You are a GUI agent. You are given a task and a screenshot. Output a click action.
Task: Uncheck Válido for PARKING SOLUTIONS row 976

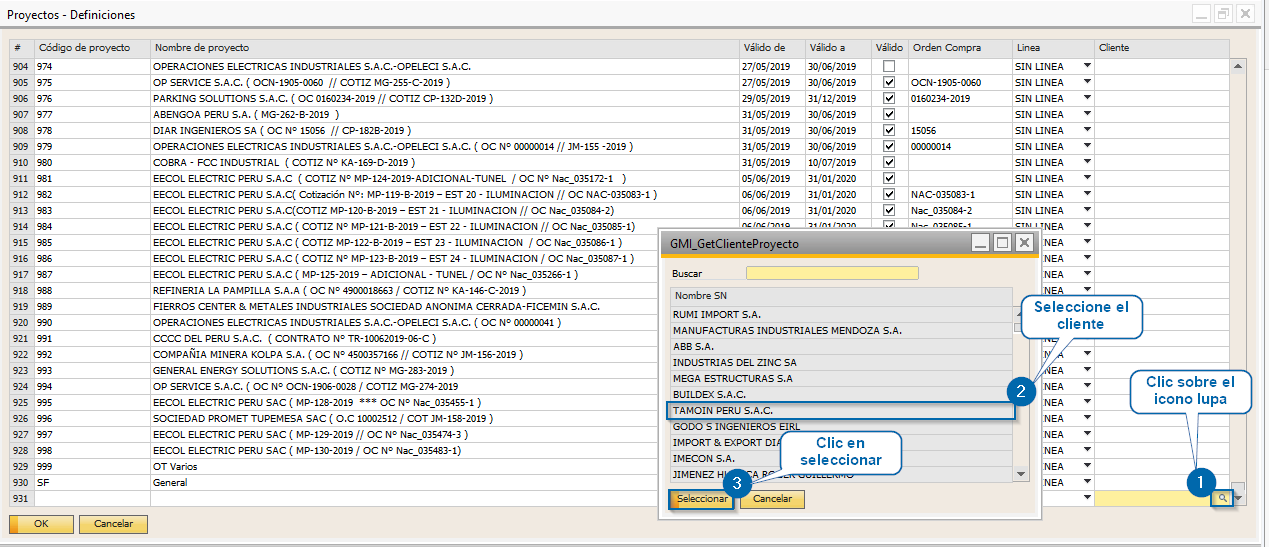[889, 98]
